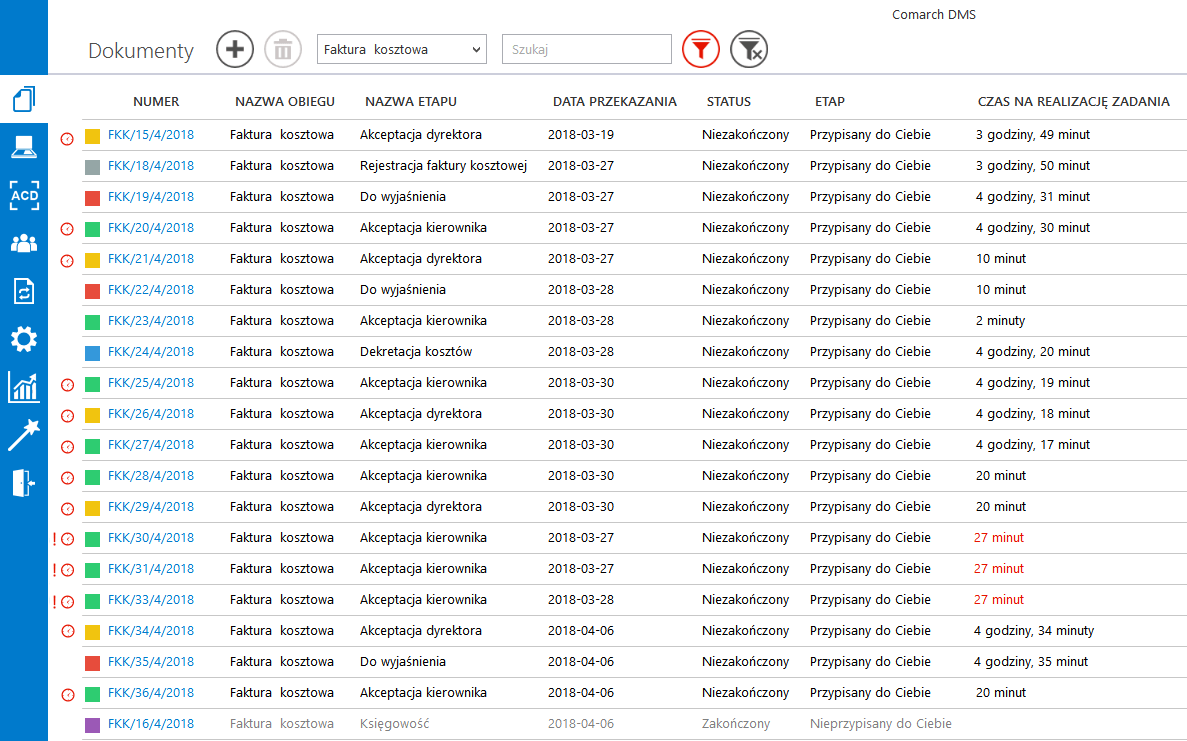This screenshot has height=741, width=1187.
Task: Click overdue clock icon on row FKK/30/4/2018
Action: 67,540
